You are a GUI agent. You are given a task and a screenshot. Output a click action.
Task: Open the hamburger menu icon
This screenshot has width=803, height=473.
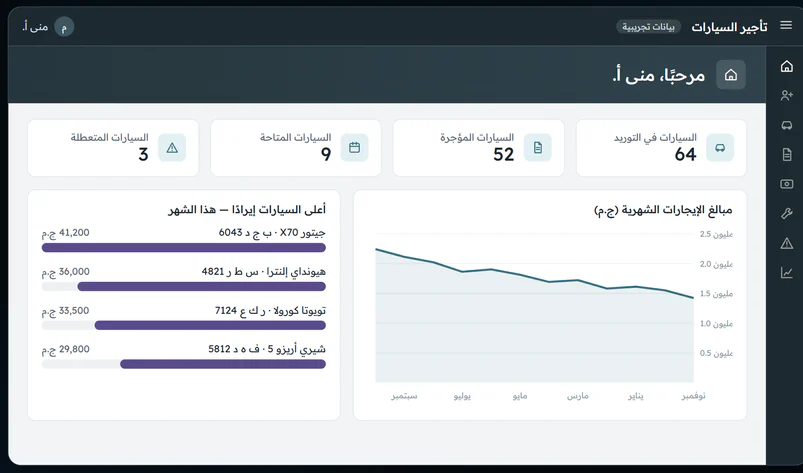(786, 26)
